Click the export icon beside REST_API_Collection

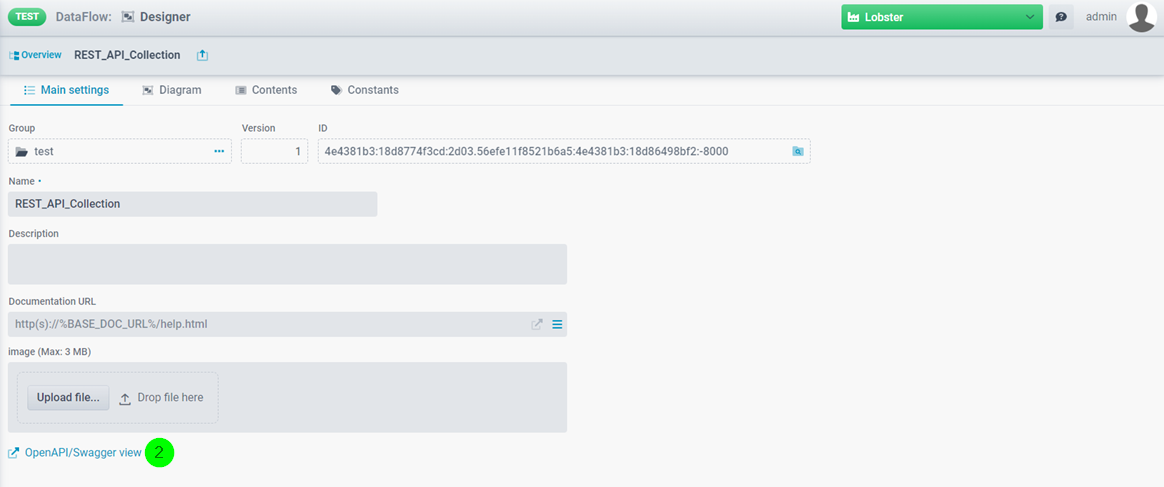click(203, 55)
